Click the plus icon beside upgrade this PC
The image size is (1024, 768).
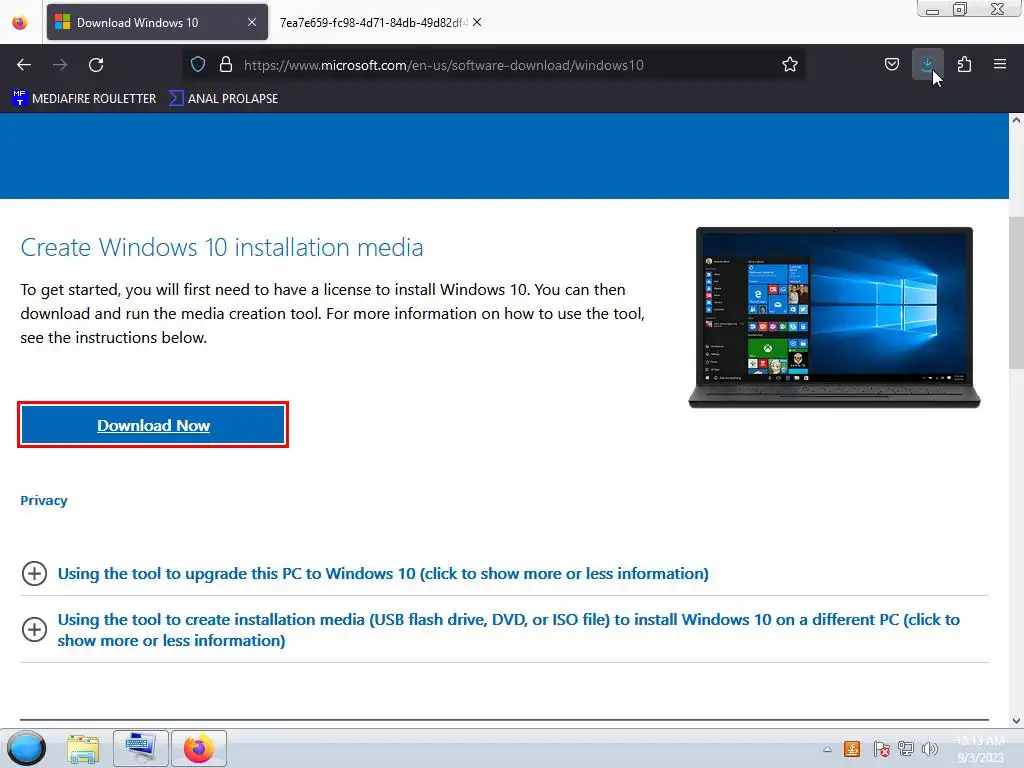pyautogui.click(x=35, y=573)
